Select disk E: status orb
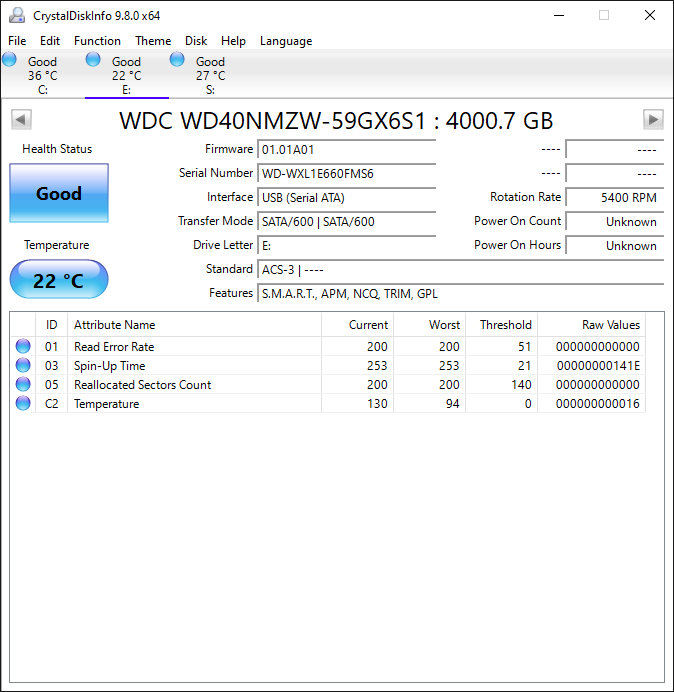The image size is (674, 692). click(x=93, y=59)
